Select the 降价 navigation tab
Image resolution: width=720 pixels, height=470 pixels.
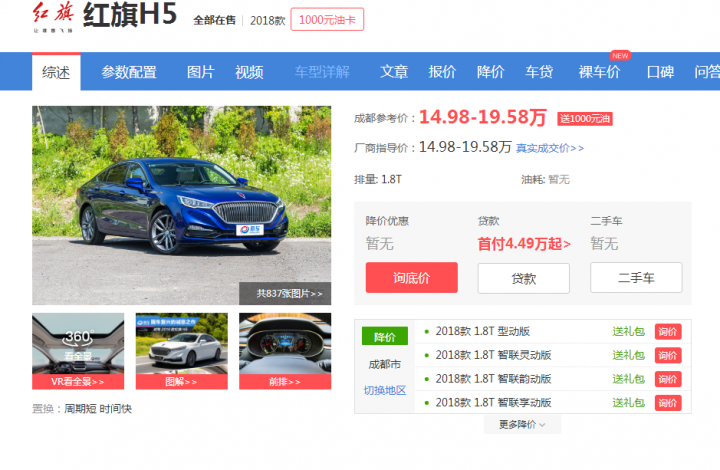(490, 72)
